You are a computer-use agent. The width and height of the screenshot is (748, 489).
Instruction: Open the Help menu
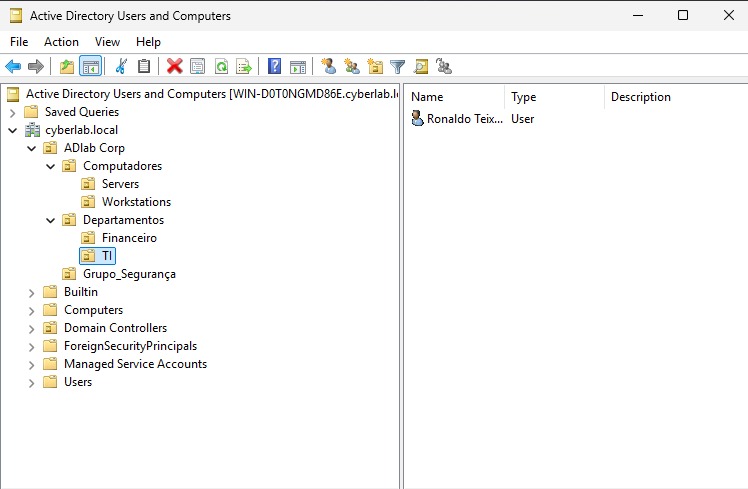(148, 42)
